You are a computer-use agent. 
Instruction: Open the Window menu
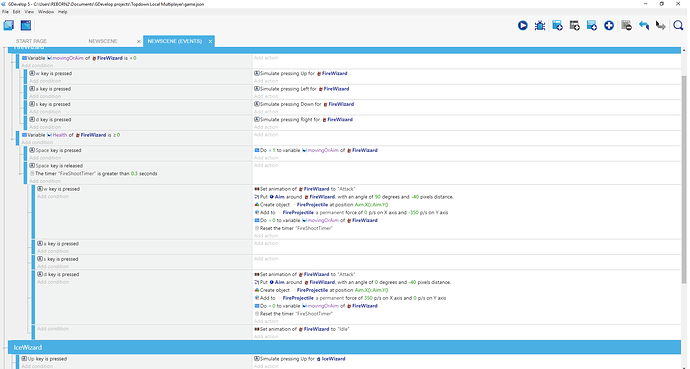pyautogui.click(x=46, y=12)
